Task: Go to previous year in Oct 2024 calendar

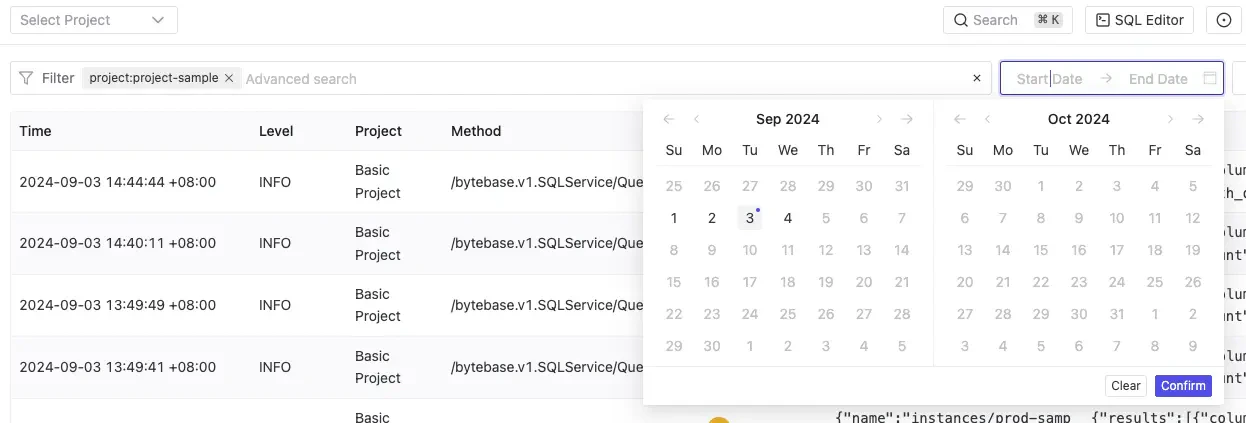Action: point(960,119)
